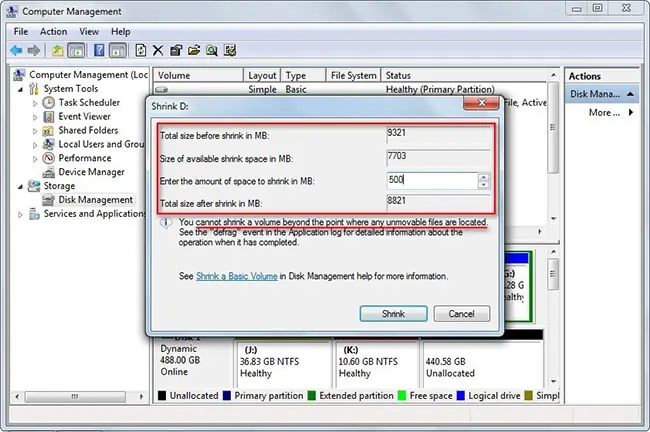
Task: Click the Device Manager icon in tree
Action: tap(49, 172)
